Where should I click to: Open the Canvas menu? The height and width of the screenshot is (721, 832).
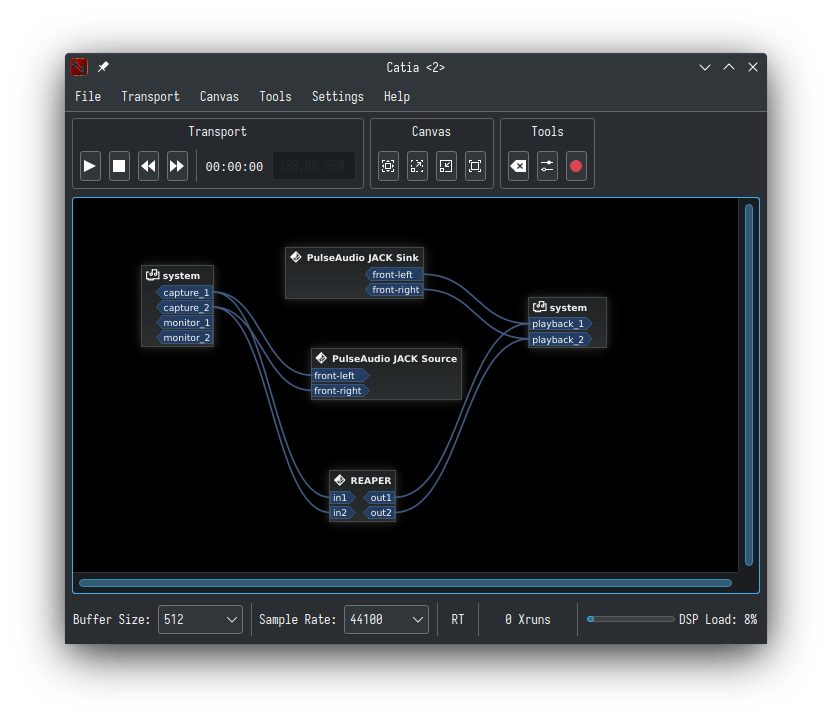219,96
